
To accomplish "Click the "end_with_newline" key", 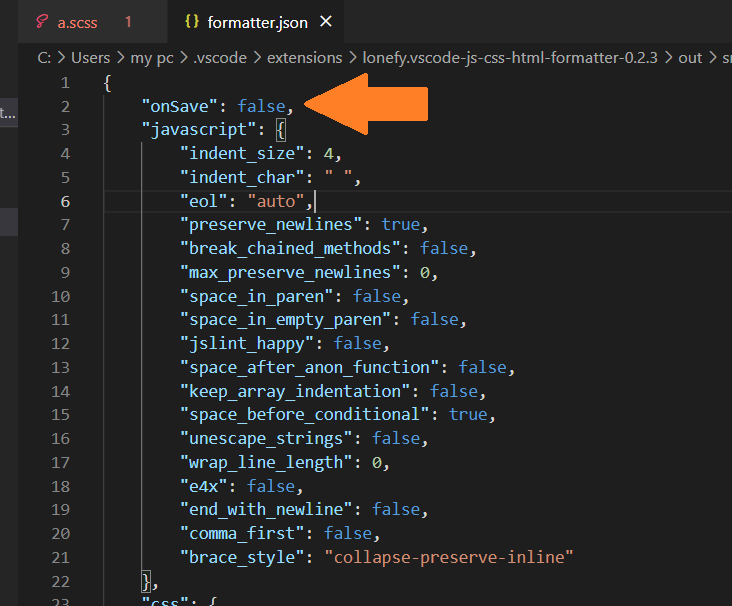I will (x=266, y=509).
